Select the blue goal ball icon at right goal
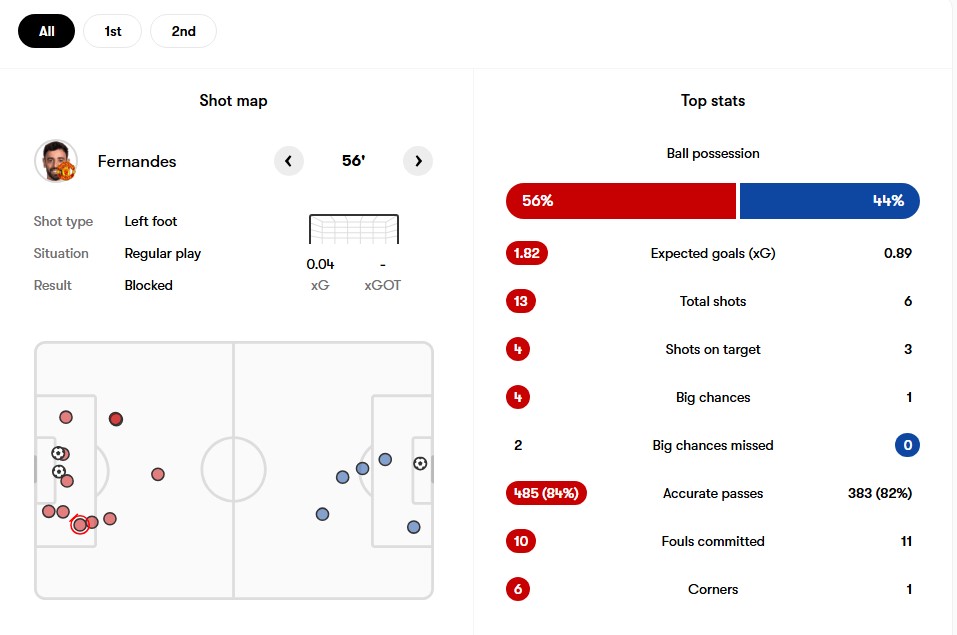The width and height of the screenshot is (957, 635). (x=420, y=463)
